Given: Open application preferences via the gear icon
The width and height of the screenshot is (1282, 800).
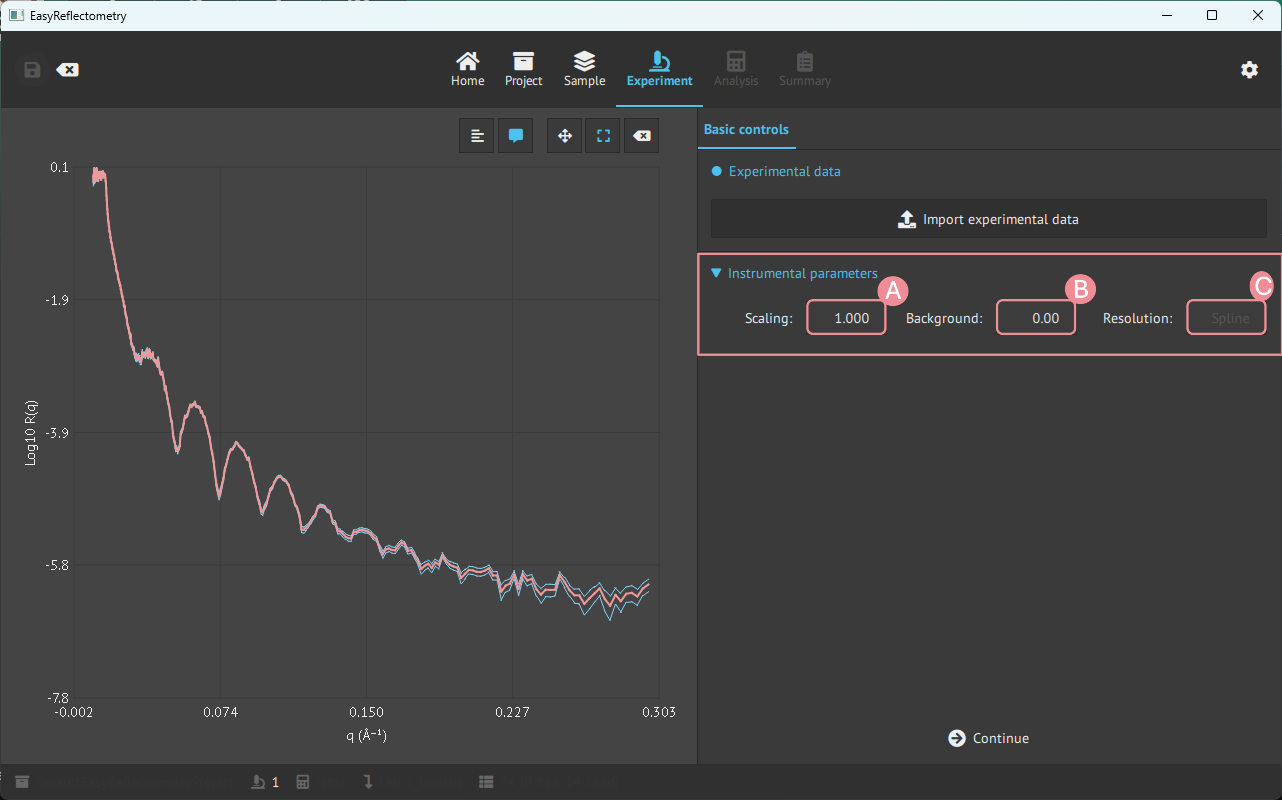Looking at the screenshot, I should pyautogui.click(x=1249, y=70).
